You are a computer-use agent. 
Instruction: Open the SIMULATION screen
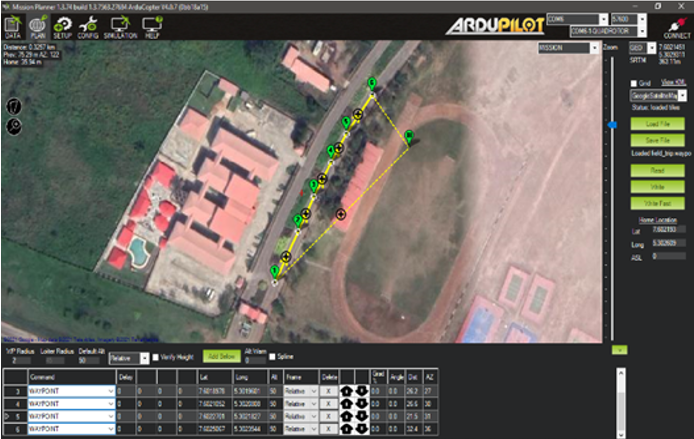tap(120, 27)
